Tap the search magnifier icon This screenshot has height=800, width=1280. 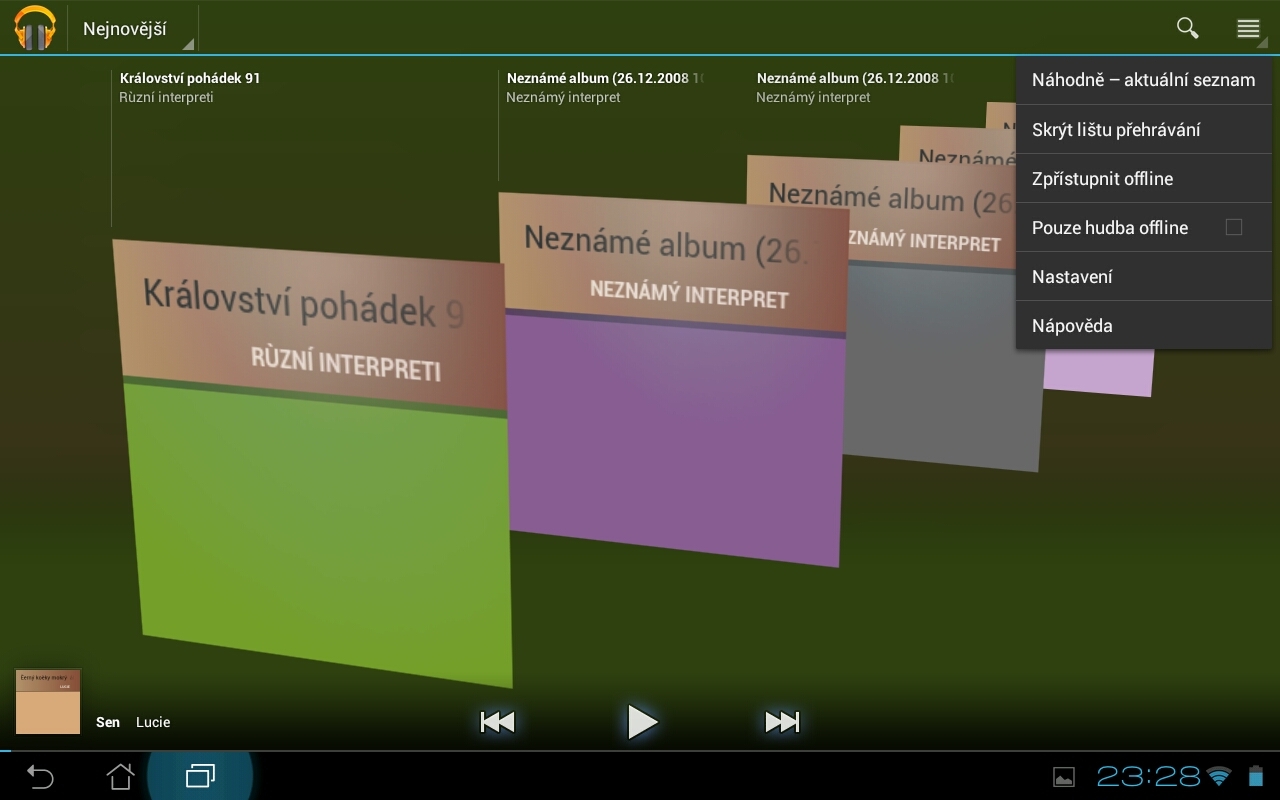[1187, 28]
